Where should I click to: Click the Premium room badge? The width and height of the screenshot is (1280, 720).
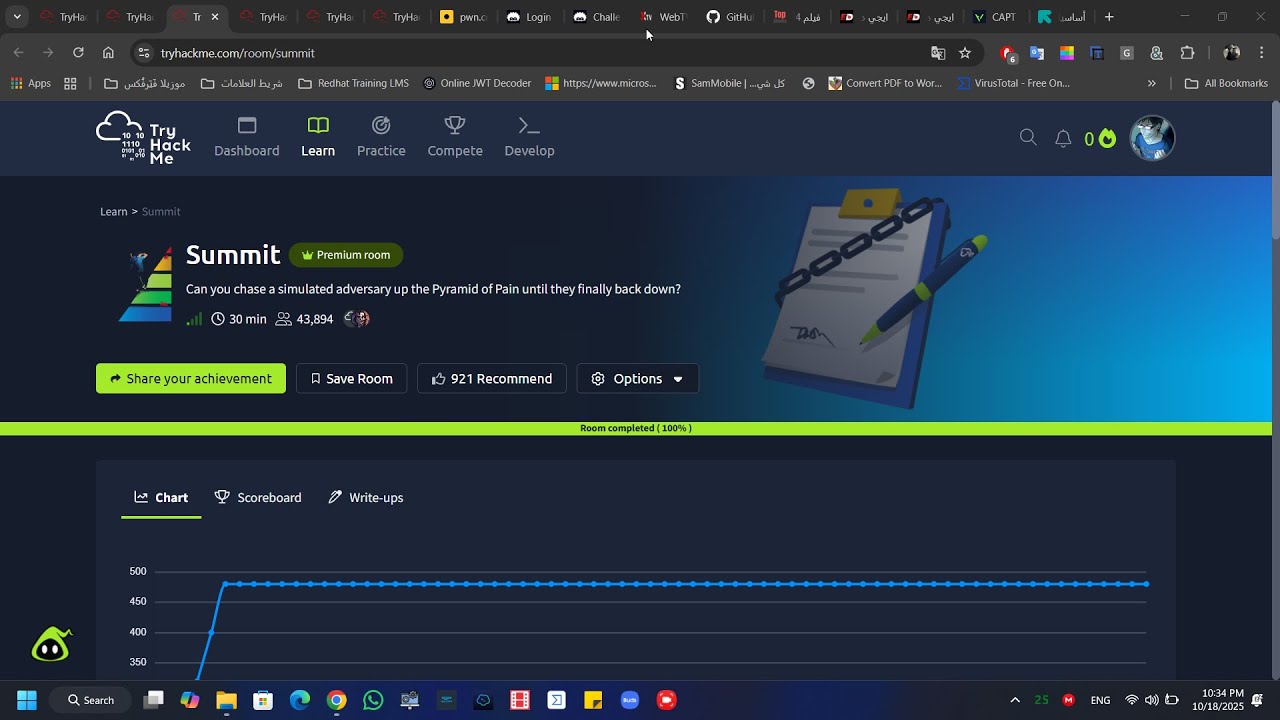coord(346,255)
